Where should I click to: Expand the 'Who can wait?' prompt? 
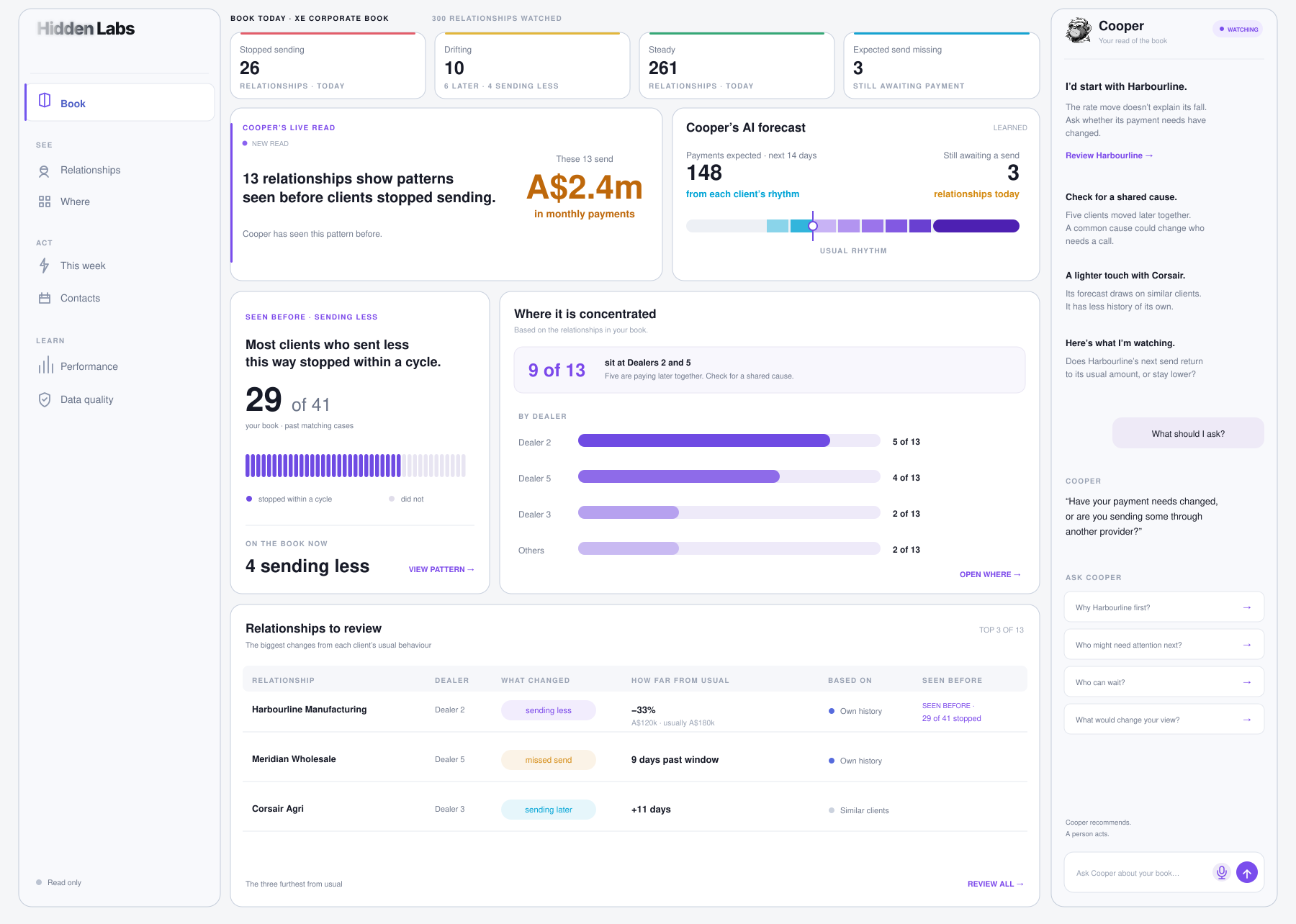pyautogui.click(x=1164, y=682)
